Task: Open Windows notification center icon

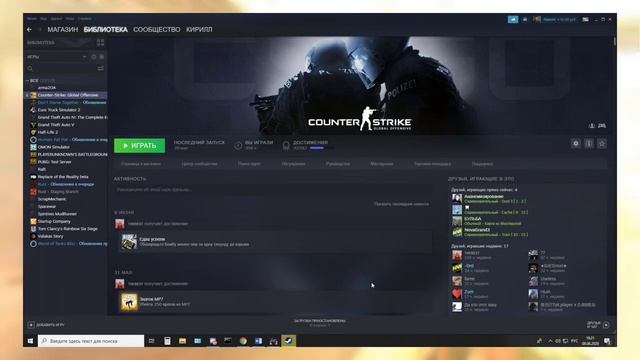Action: tap(607, 341)
